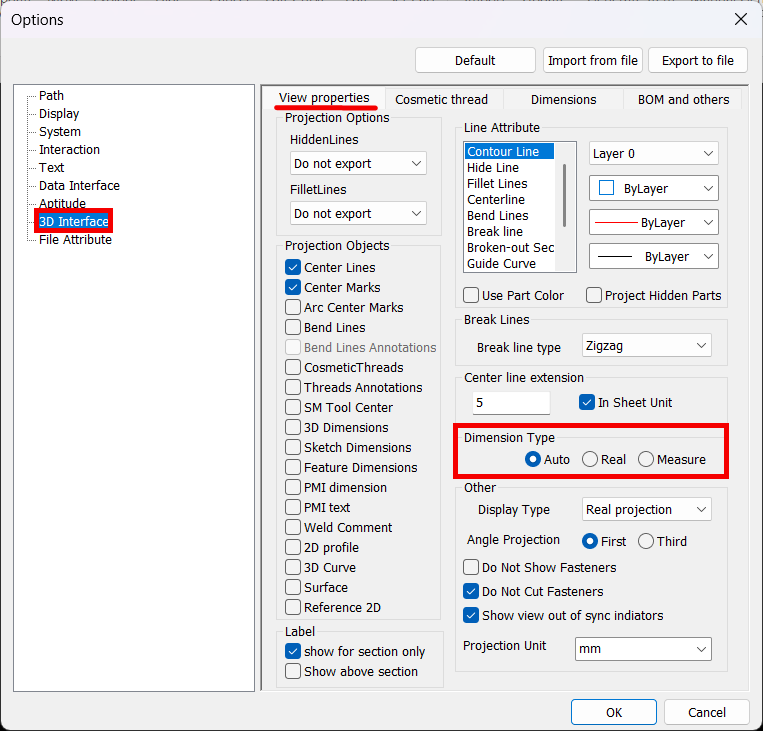Uncheck Center Marks checkbox
This screenshot has height=731, width=763.
pyautogui.click(x=293, y=287)
